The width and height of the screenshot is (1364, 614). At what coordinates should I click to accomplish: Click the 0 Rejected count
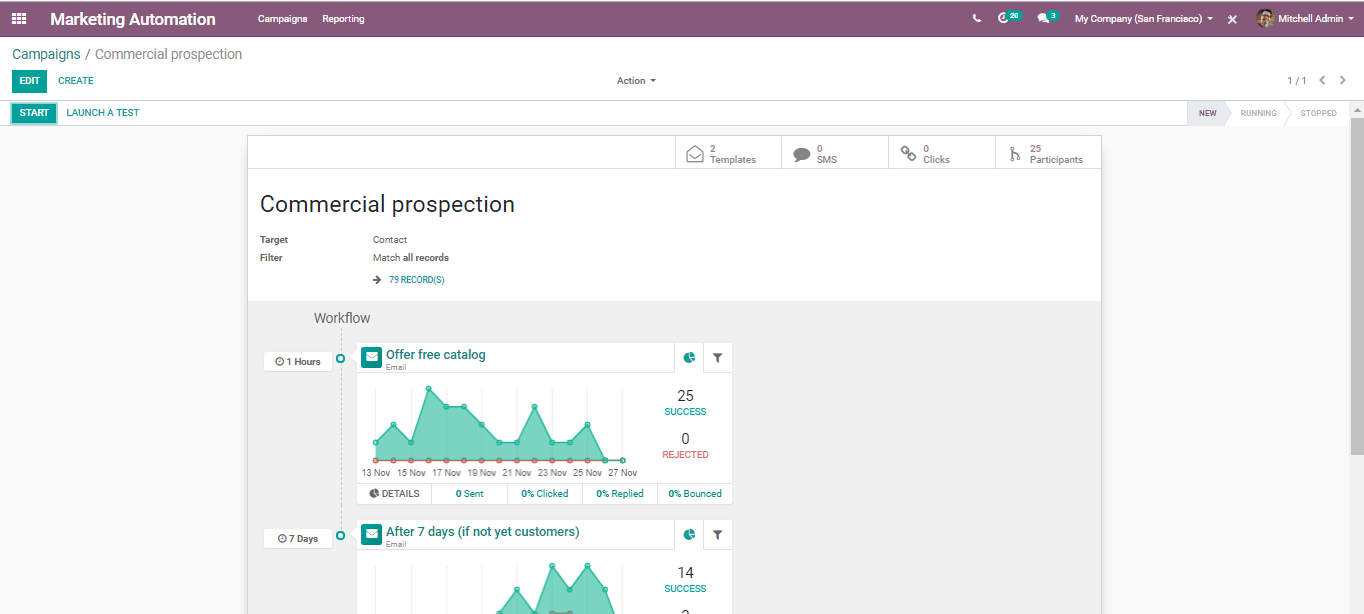[685, 445]
